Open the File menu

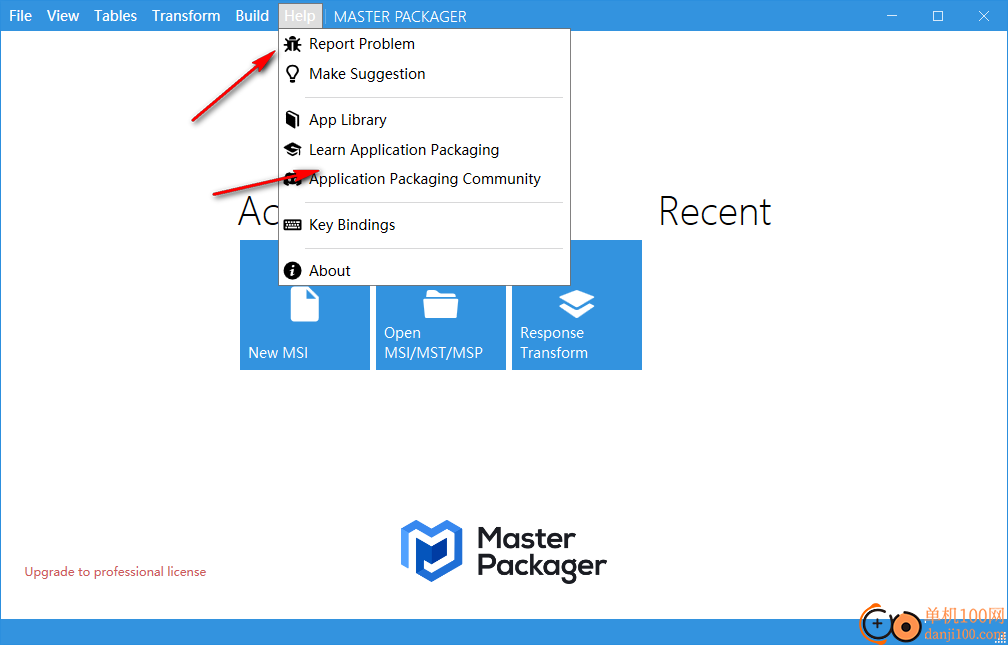[x=21, y=16]
